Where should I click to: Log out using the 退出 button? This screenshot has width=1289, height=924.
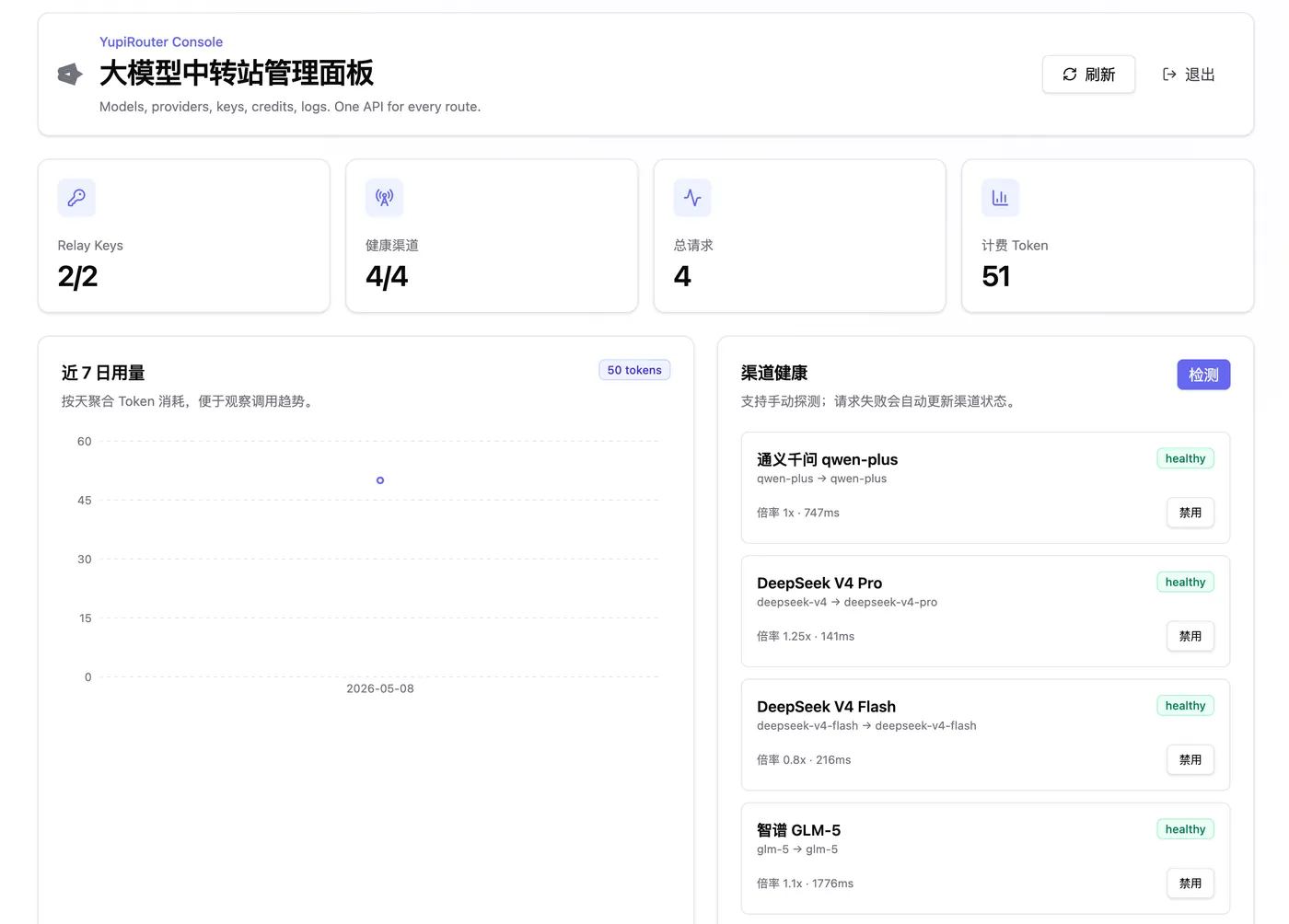click(x=1189, y=75)
